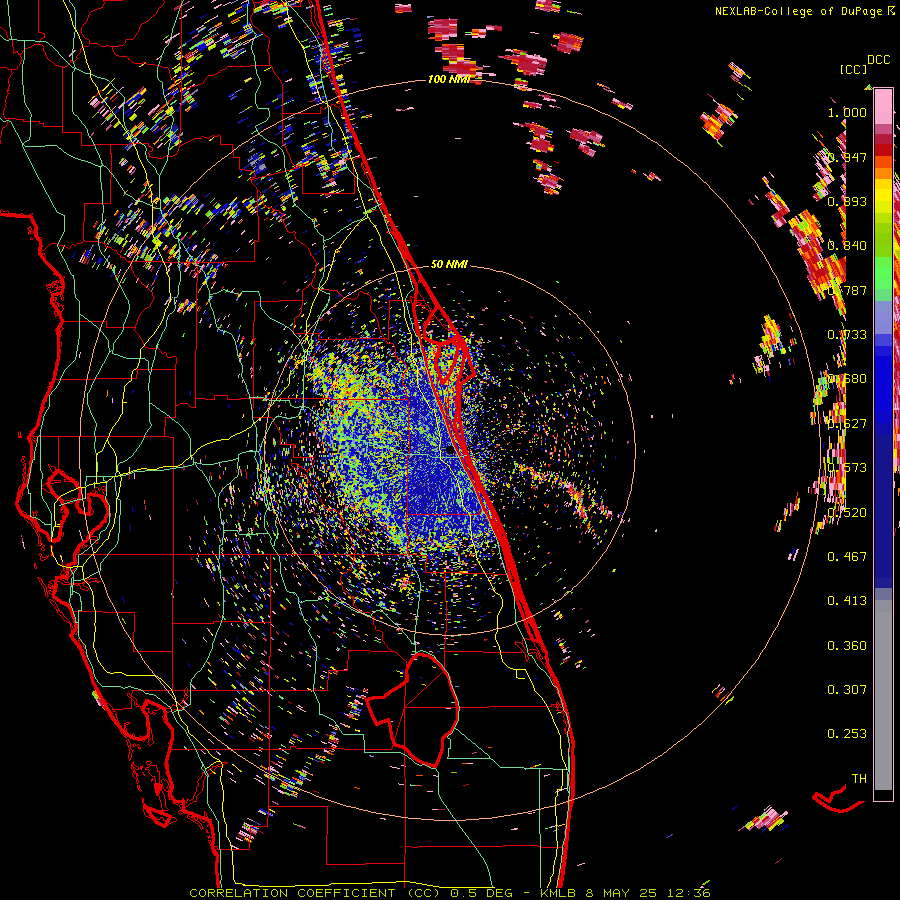Viewport: 900px width, 900px height.
Task: Click the 0.413 scale value
Action: tap(847, 600)
